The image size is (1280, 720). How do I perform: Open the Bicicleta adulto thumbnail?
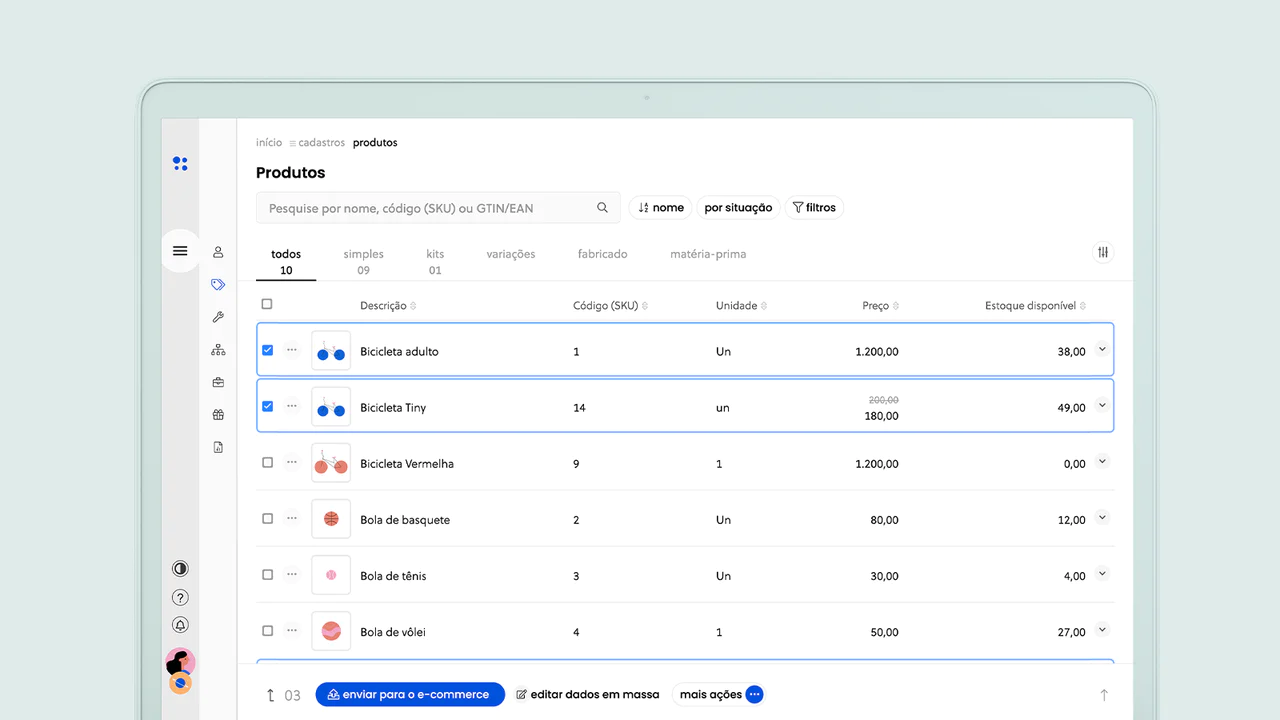(x=331, y=351)
